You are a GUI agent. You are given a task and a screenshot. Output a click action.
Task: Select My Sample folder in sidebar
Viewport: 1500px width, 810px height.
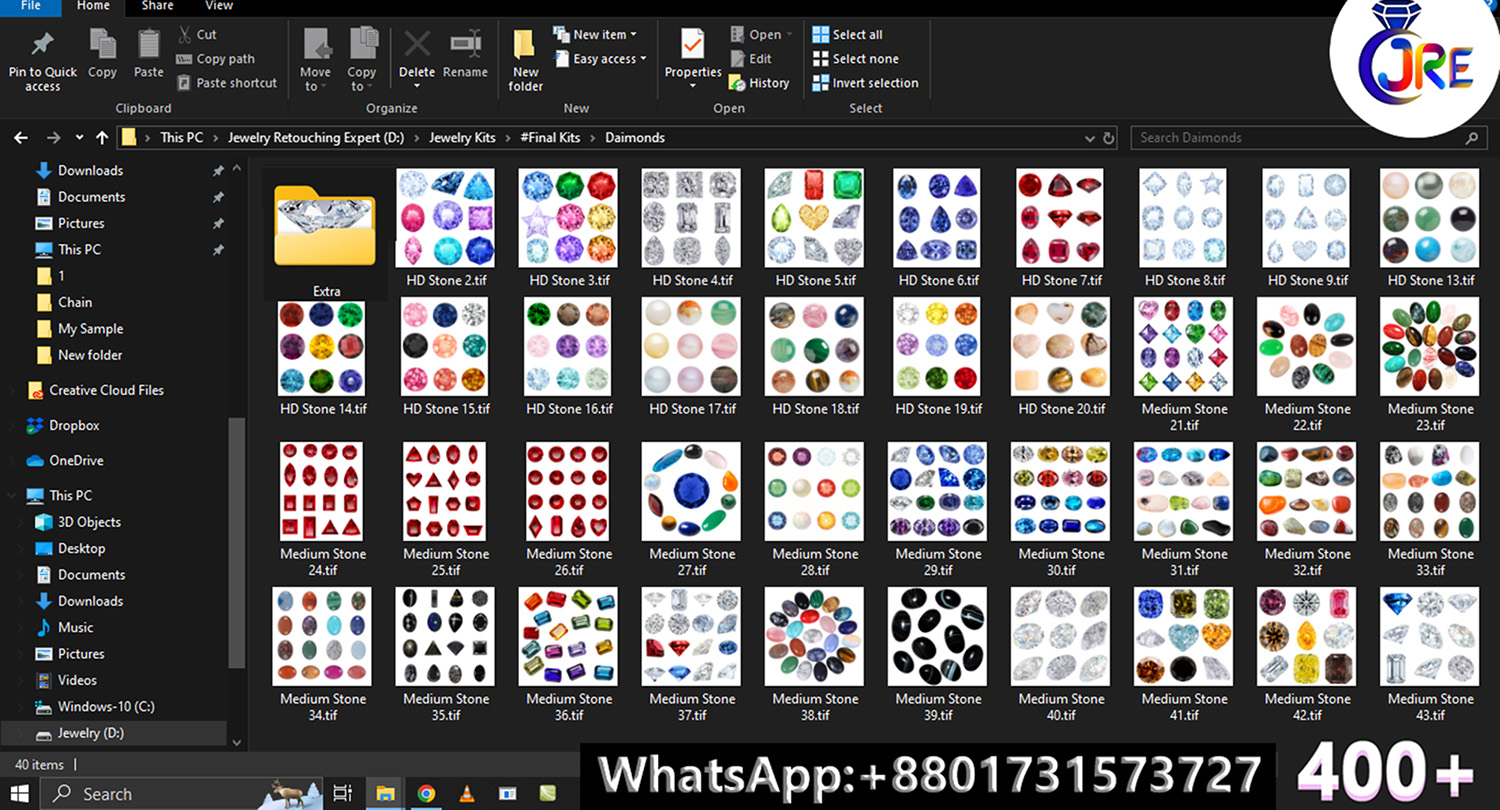(x=90, y=329)
